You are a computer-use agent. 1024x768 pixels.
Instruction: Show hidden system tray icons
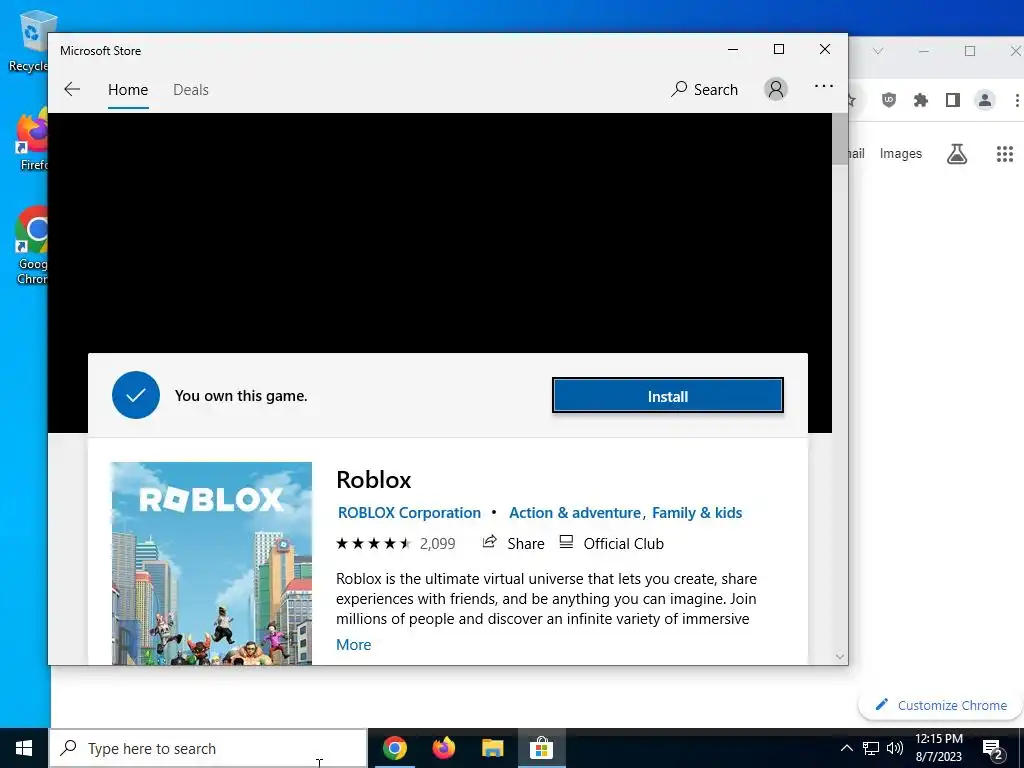pyautogui.click(x=846, y=748)
